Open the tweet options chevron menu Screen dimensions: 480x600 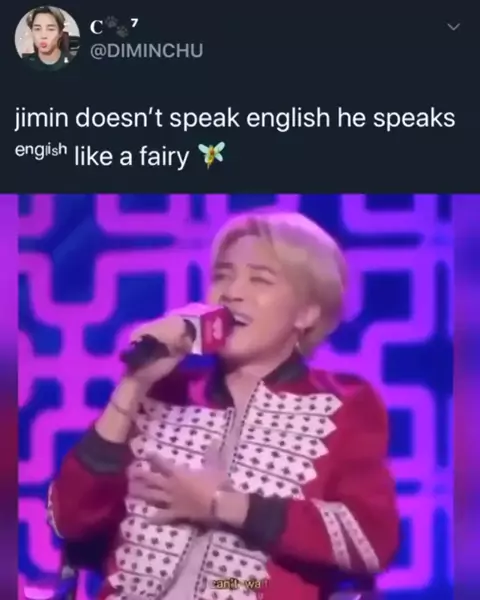[x=454, y=26]
